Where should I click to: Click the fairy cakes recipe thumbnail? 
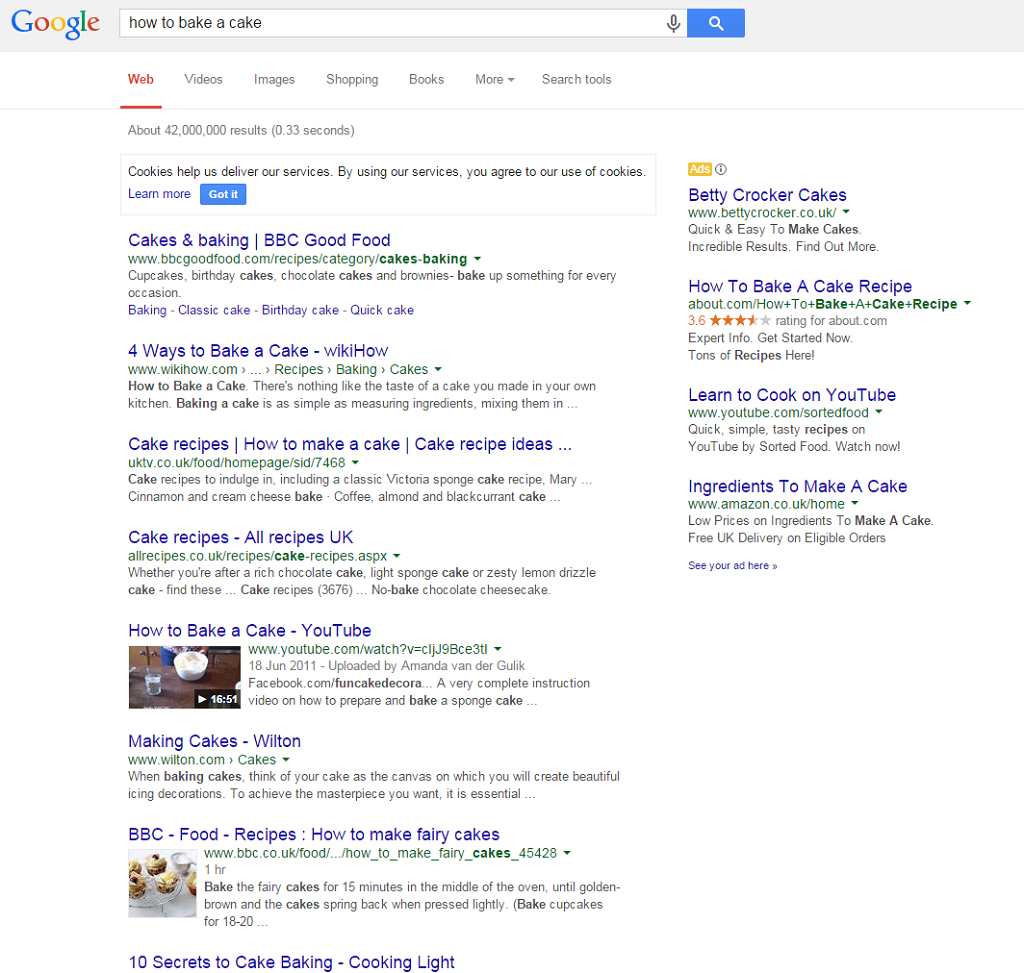point(163,884)
